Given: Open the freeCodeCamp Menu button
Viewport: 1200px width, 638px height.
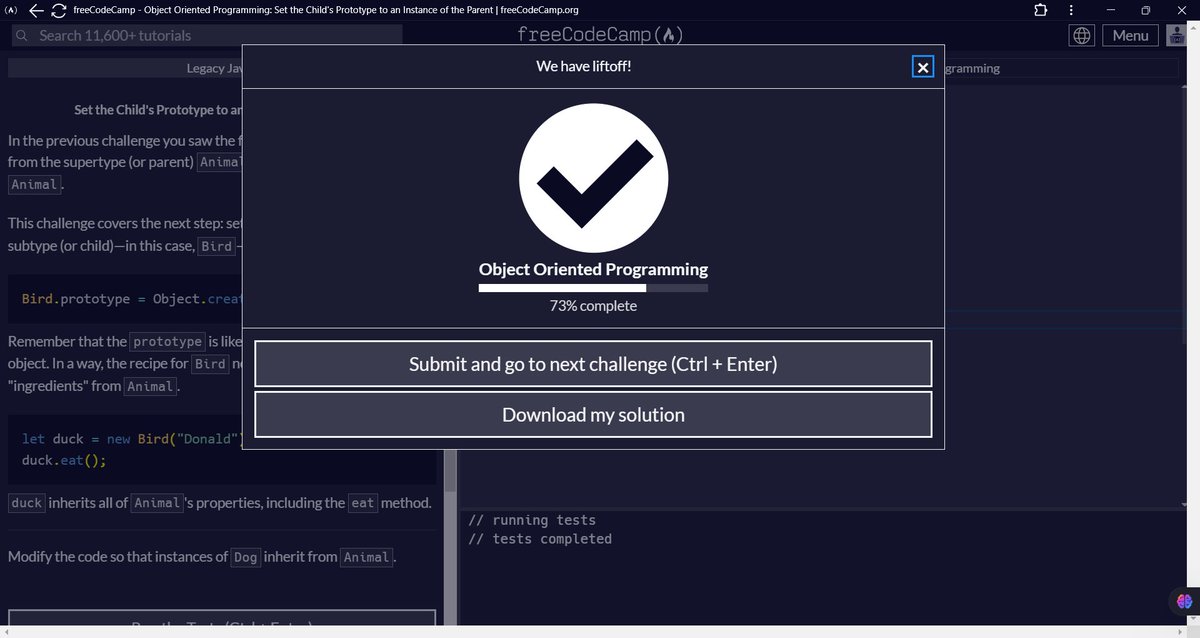Looking at the screenshot, I should [x=1130, y=35].
